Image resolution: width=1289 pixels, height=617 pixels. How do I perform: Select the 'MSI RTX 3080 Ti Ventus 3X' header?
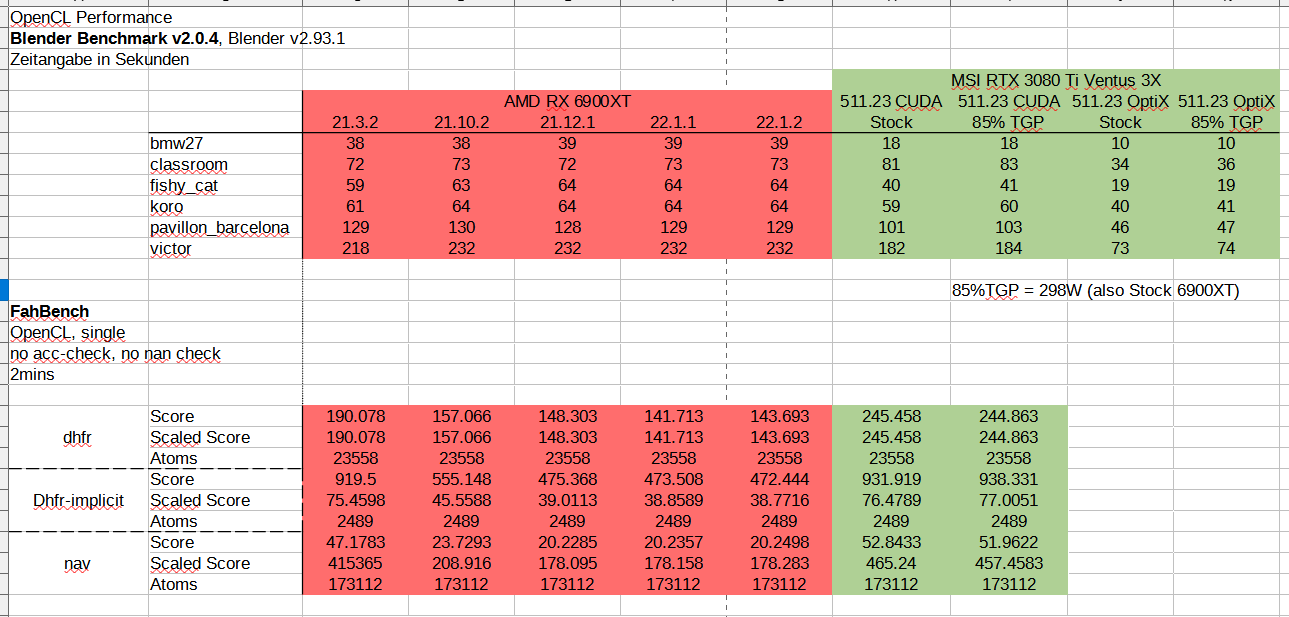[1055, 80]
